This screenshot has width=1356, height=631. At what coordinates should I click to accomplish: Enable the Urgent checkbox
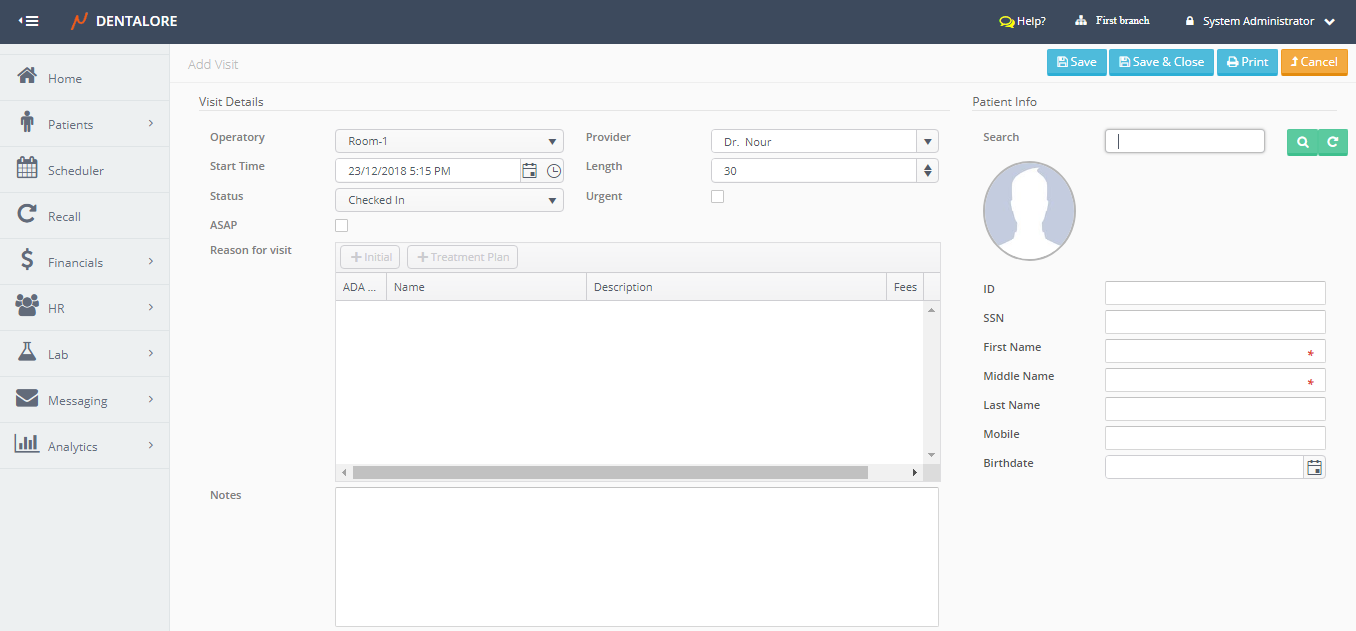717,197
